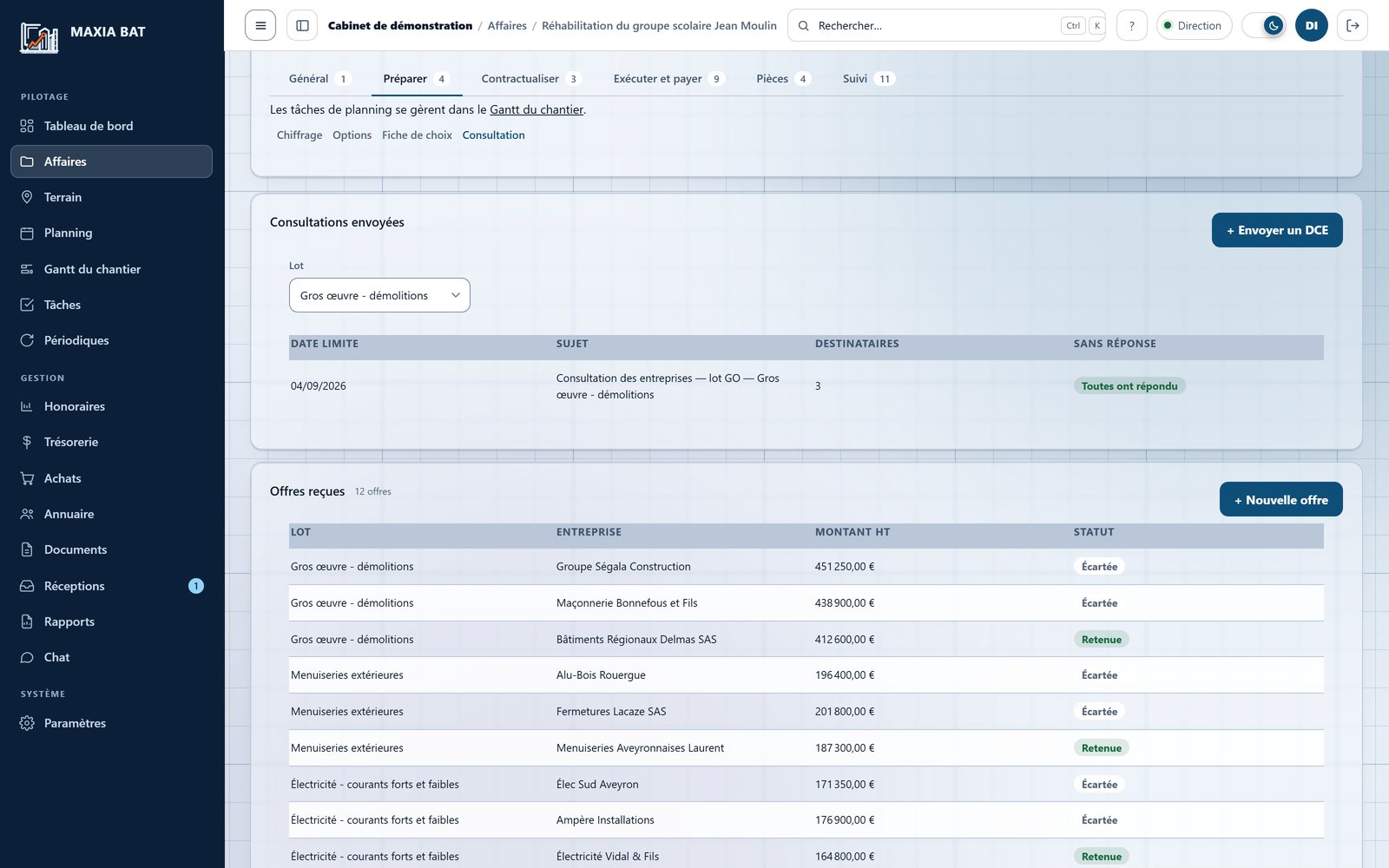Open Rapports in the sidebar
The image size is (1389, 868).
click(111, 621)
